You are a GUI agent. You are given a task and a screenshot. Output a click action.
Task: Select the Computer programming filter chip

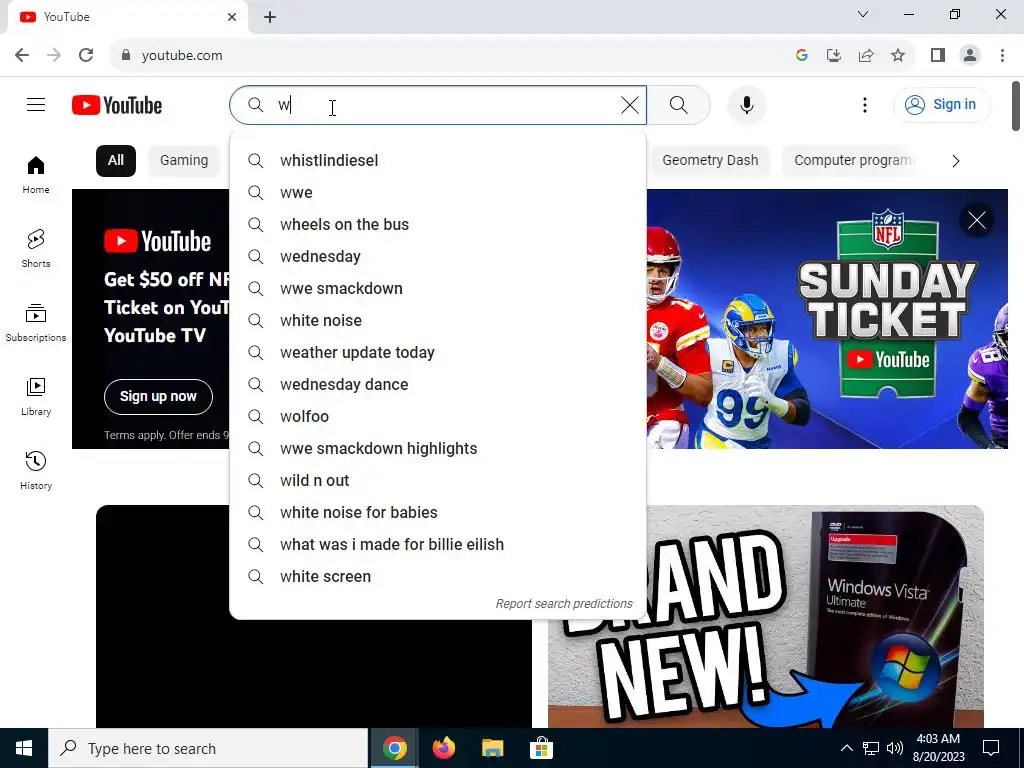click(852, 161)
